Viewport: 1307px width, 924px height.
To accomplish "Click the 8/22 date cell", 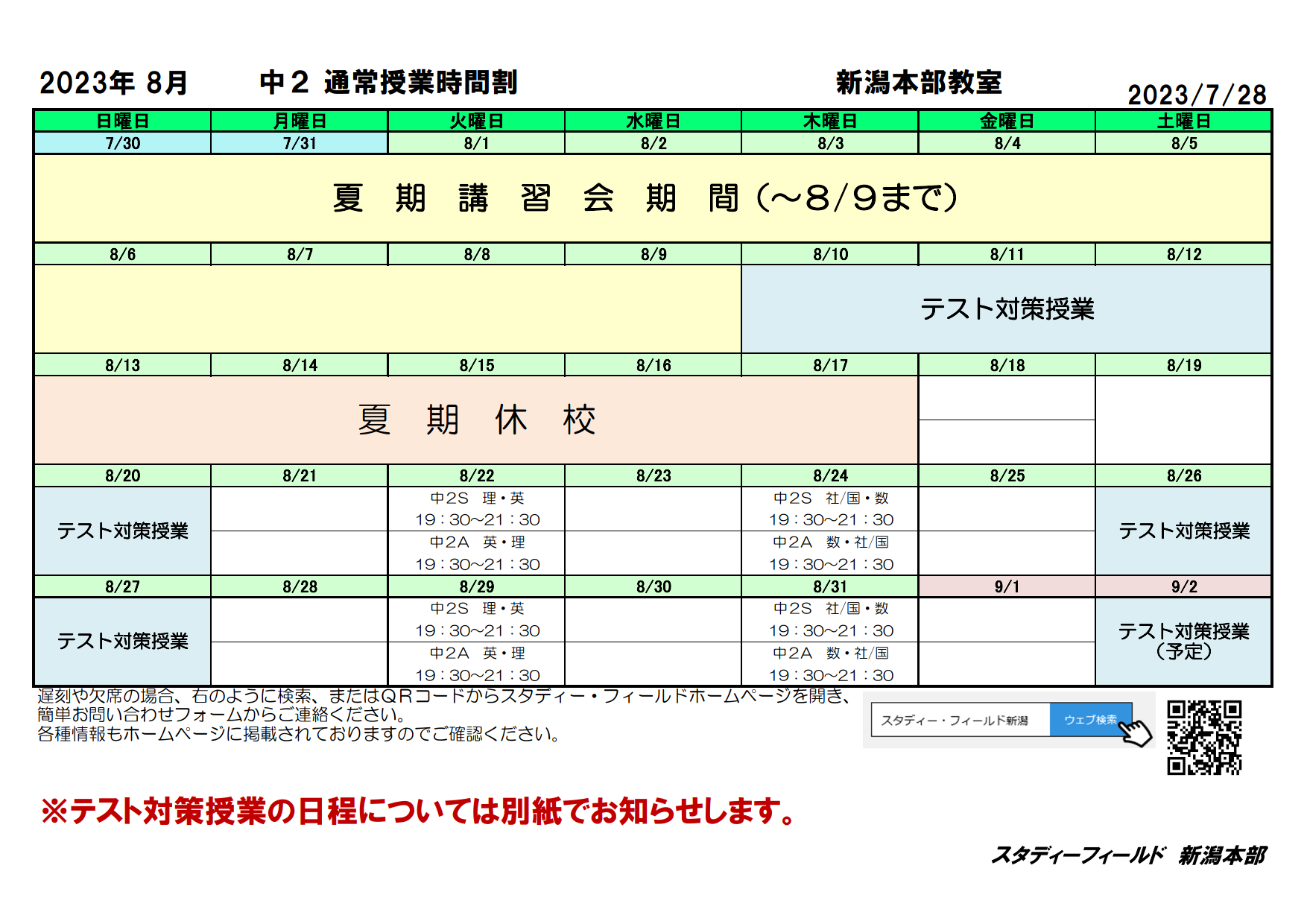I will tap(477, 475).
